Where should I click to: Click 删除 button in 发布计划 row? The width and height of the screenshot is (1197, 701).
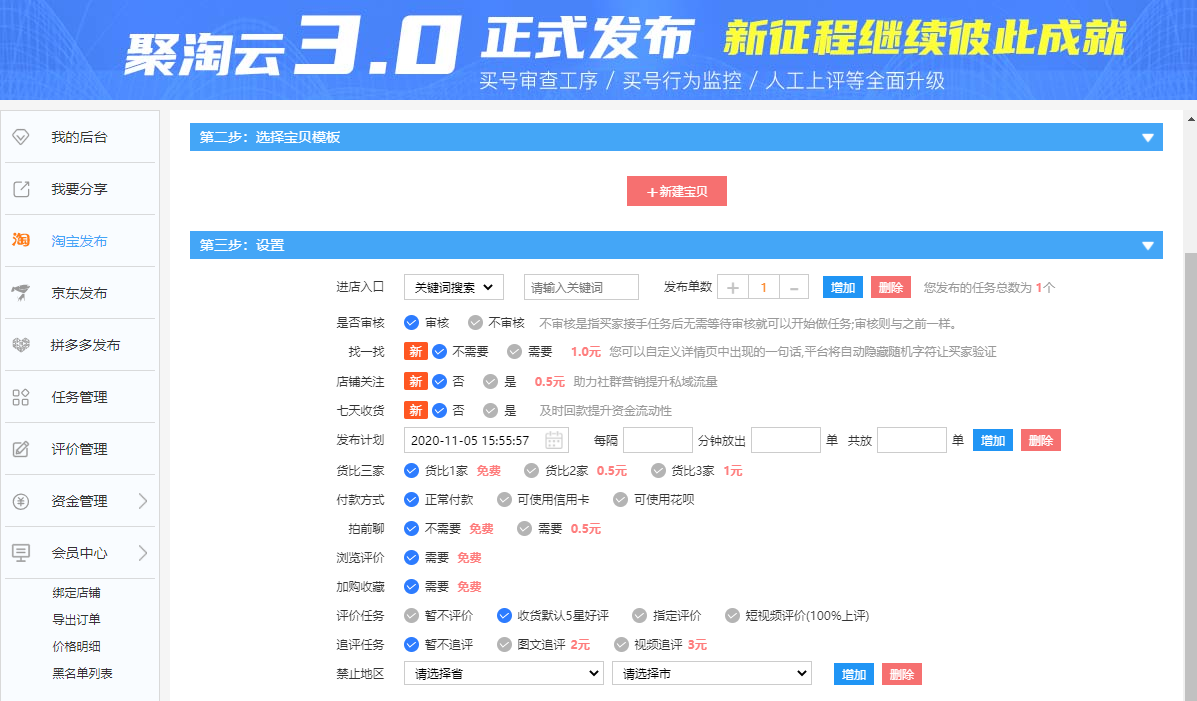1041,441
